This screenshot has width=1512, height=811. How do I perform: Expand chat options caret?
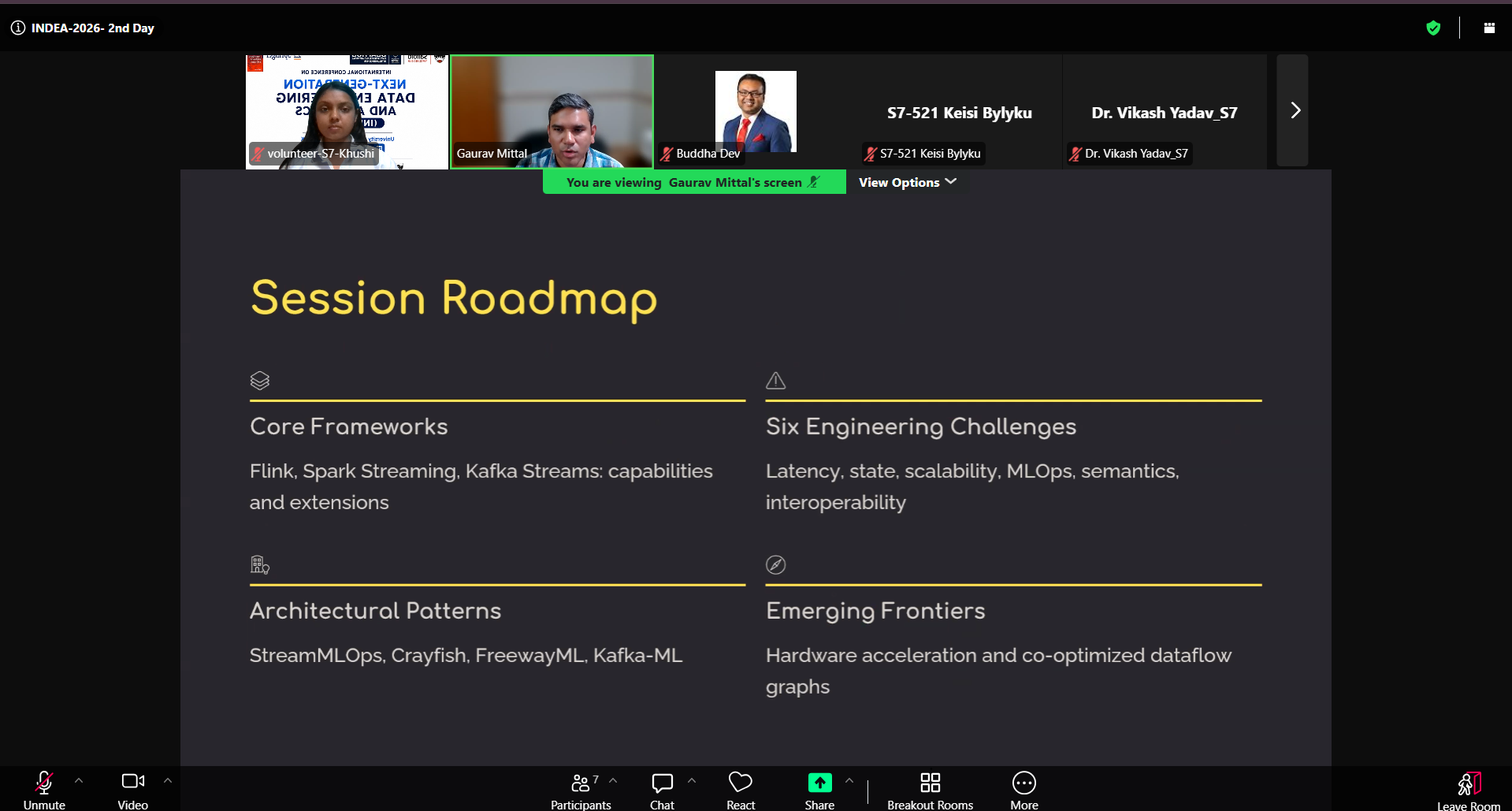point(692,780)
